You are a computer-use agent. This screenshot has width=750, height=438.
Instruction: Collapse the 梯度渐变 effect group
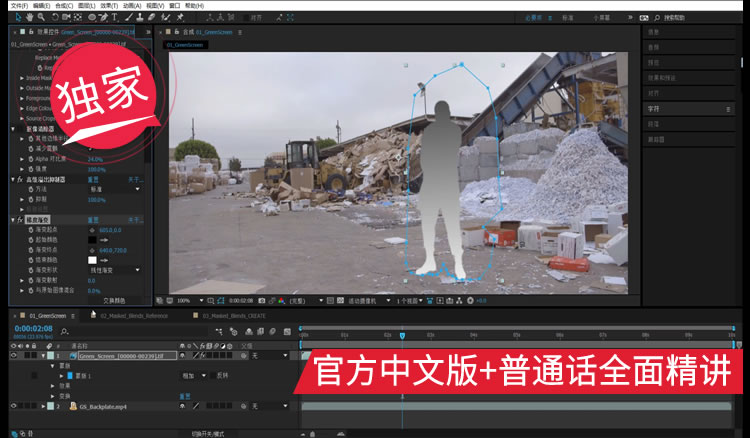[13, 220]
